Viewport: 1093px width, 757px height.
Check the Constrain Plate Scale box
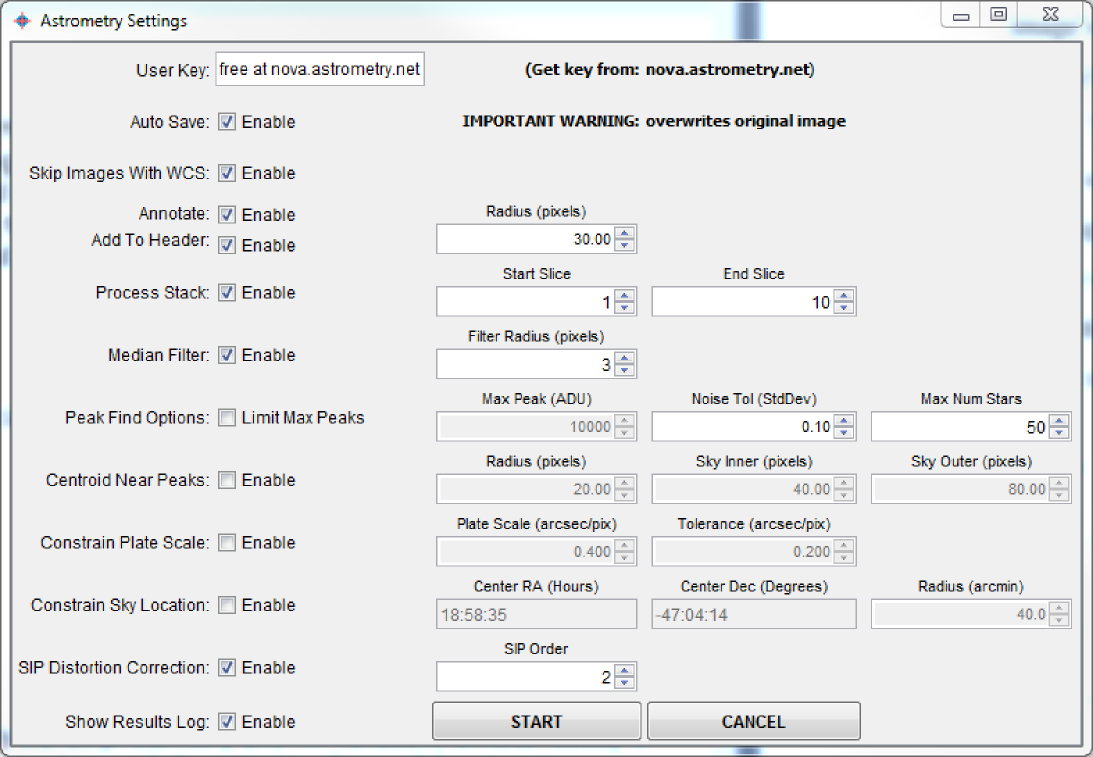227,543
